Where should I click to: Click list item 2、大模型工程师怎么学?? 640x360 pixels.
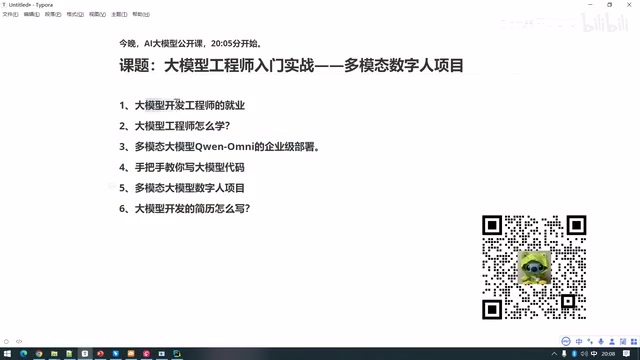175,126
